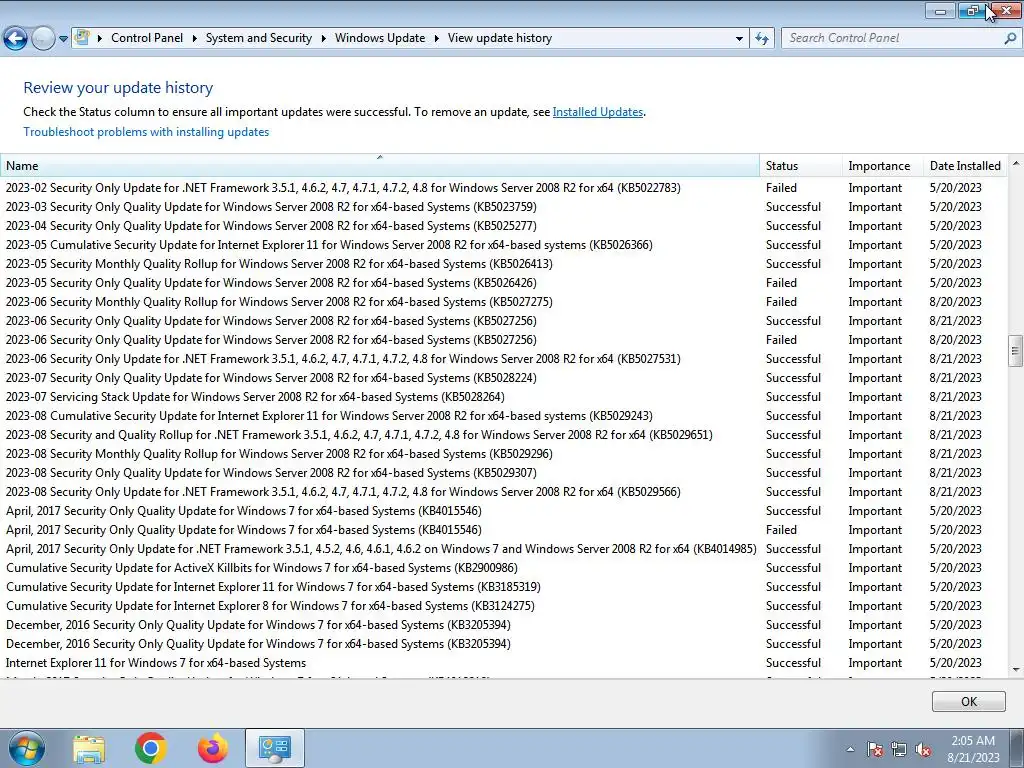Select KB3185319 Internet Explorer 11 update row

tap(503, 587)
